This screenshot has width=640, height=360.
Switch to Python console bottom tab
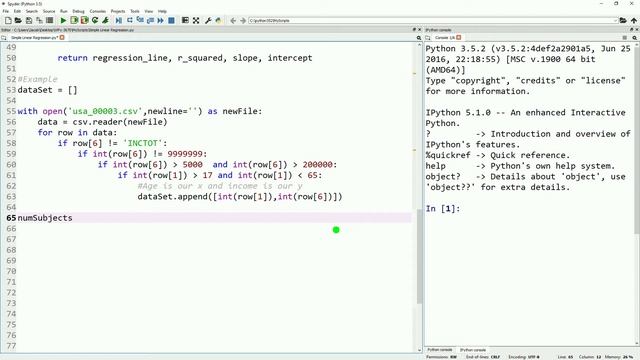[439, 350]
